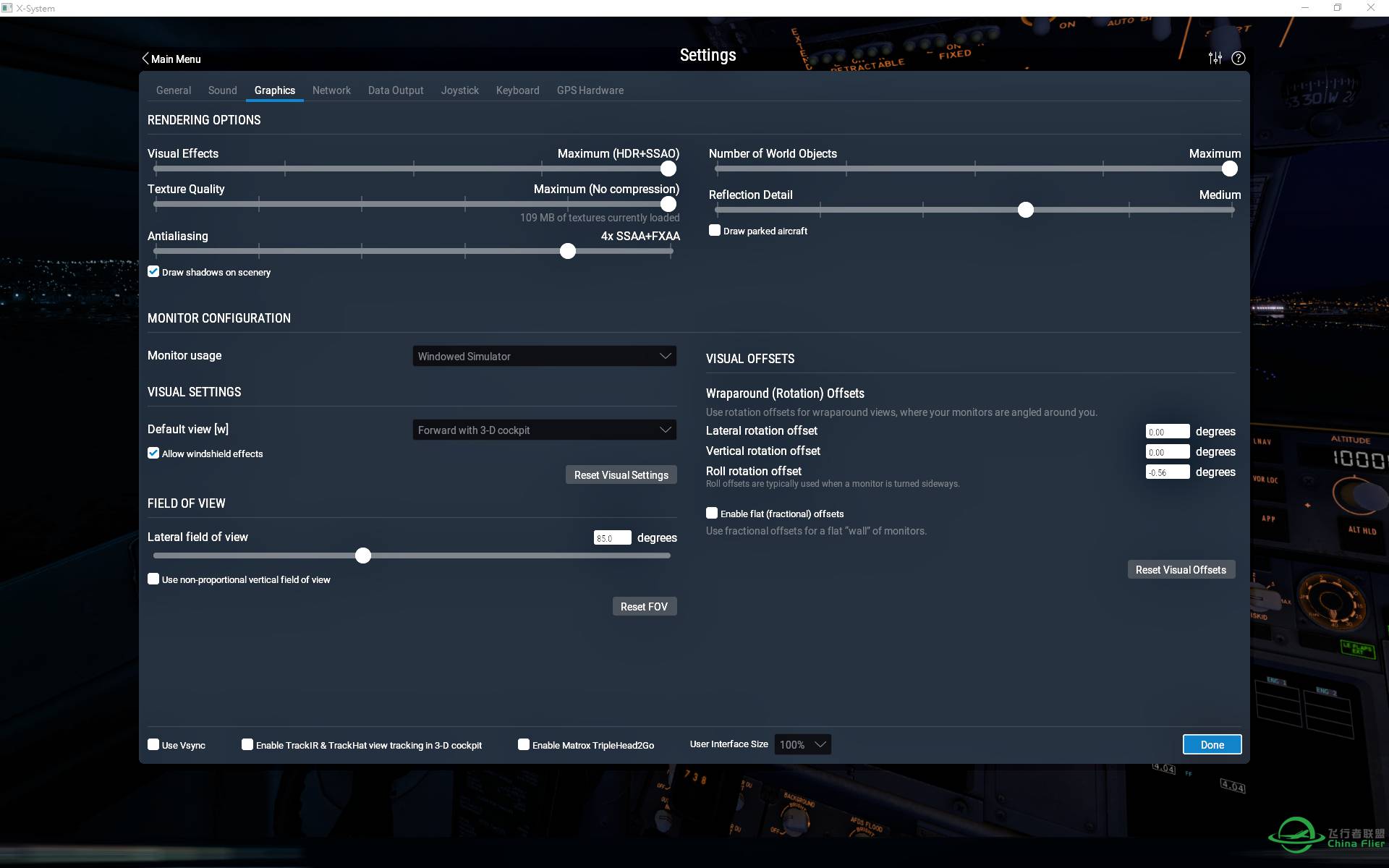
Task: Enable Draw parked aircraft checkbox
Action: (714, 230)
